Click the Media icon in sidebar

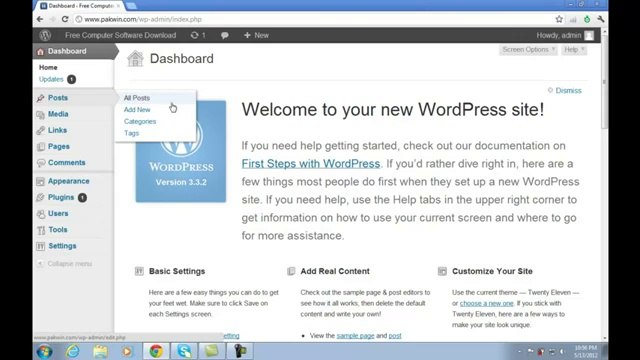[40, 114]
